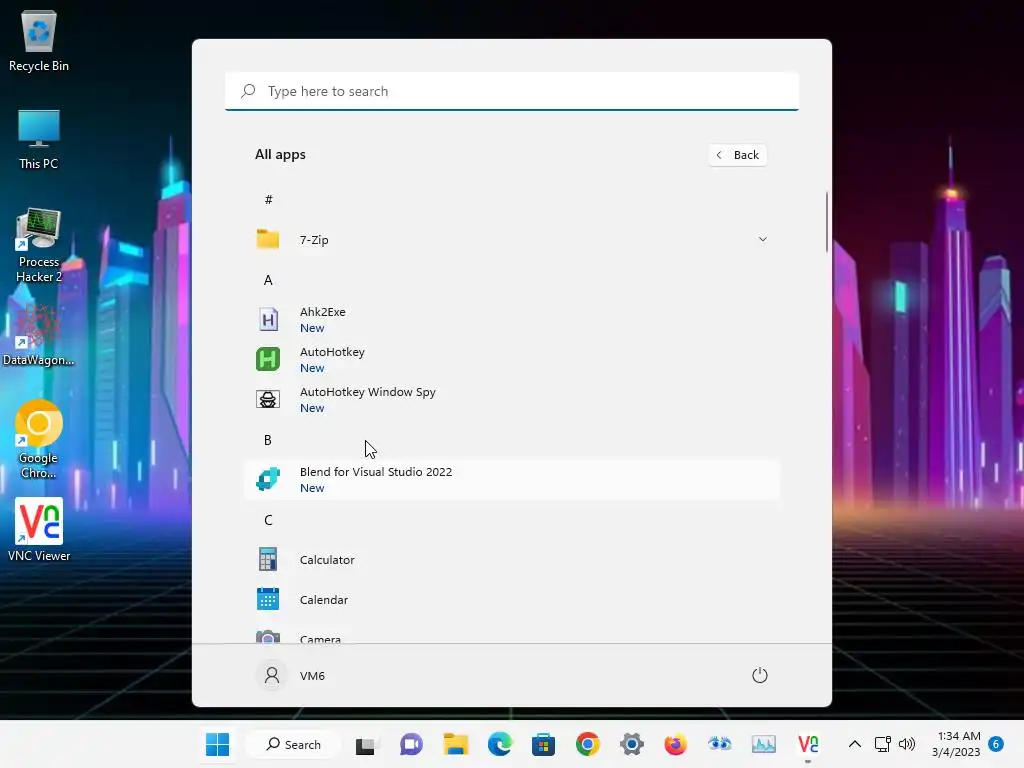Open VNC Viewer on the taskbar

(808, 744)
